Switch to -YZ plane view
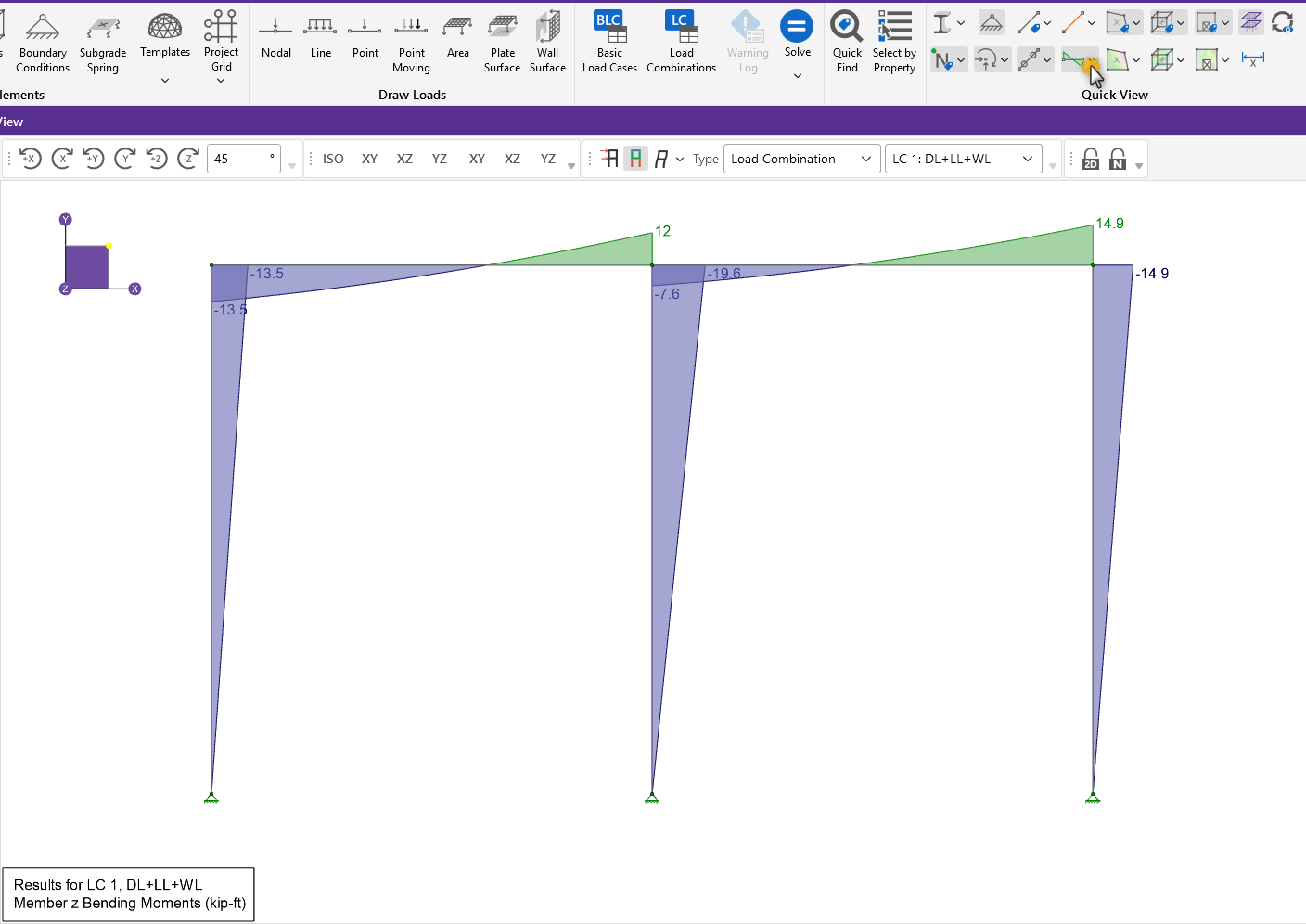The width and height of the screenshot is (1306, 924). (545, 159)
